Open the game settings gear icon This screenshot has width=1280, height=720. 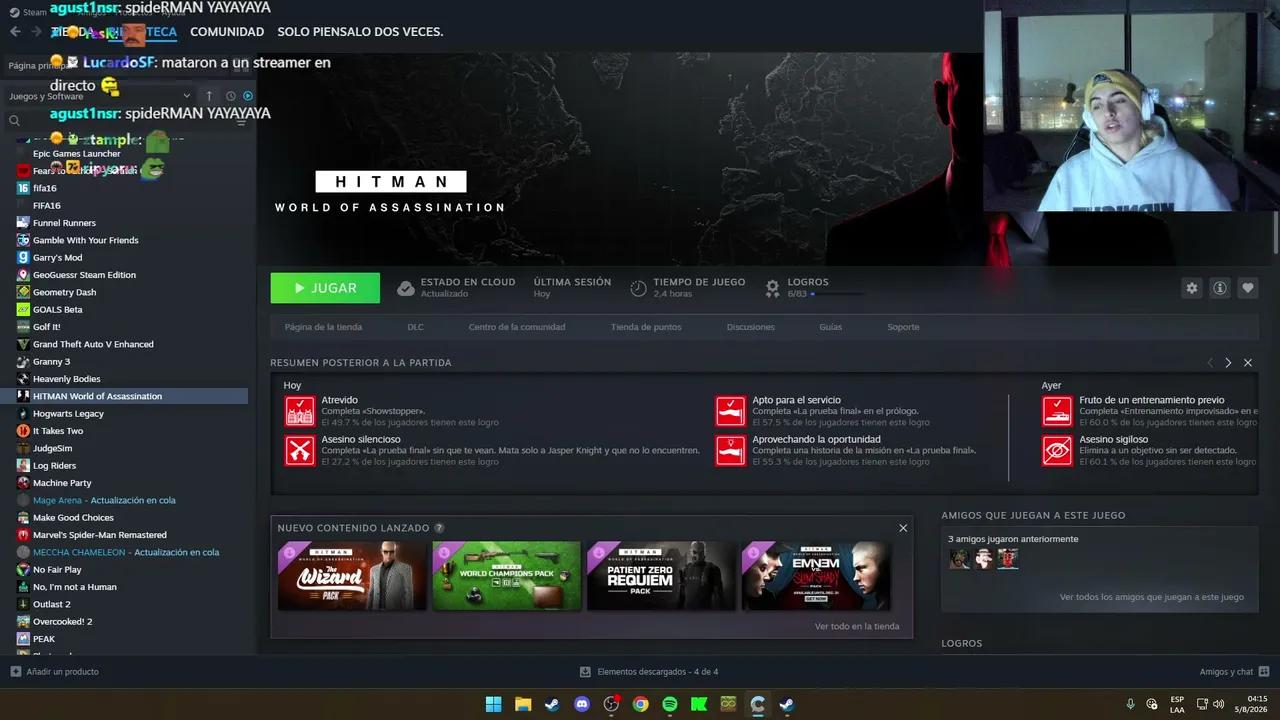pyautogui.click(x=1191, y=288)
